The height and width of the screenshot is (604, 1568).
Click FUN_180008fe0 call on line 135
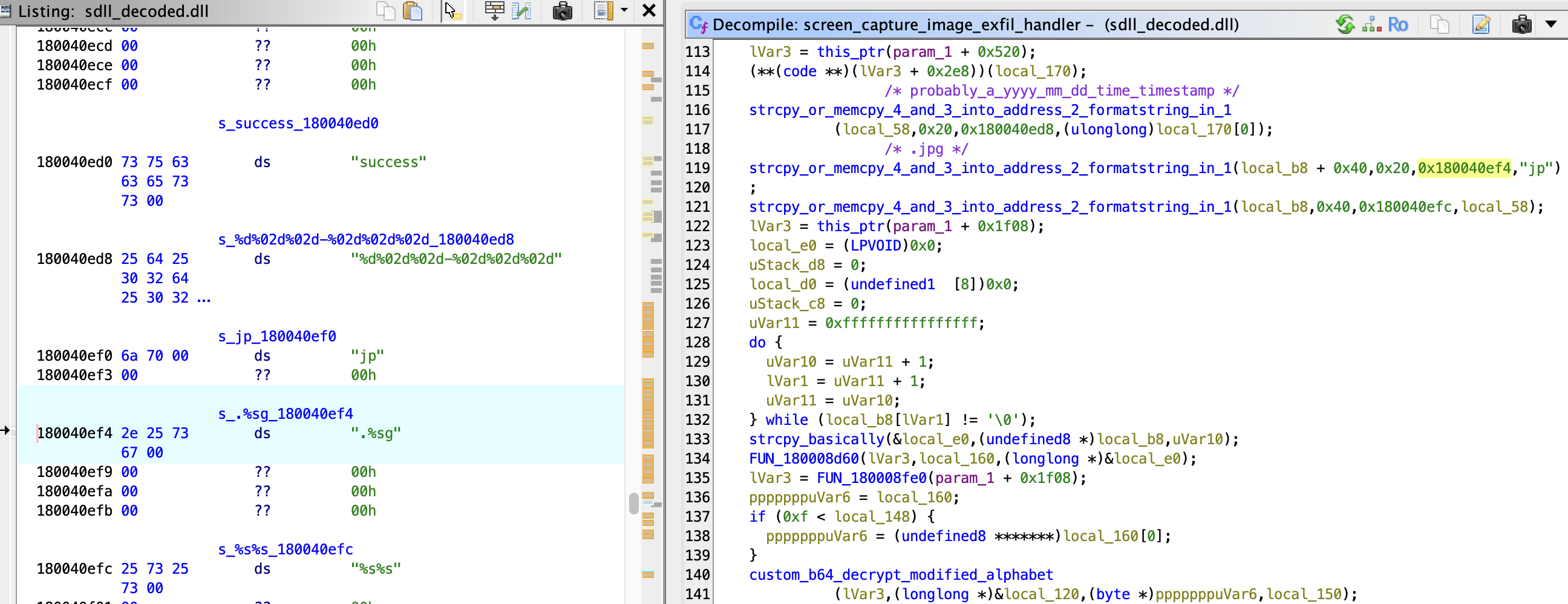[871, 478]
